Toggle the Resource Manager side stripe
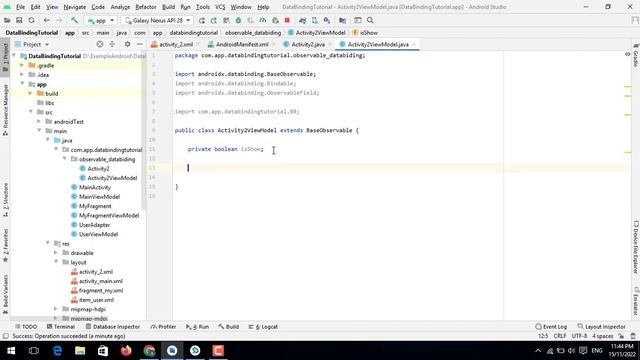Image resolution: width=640 pixels, height=360 pixels. click(x=5, y=110)
